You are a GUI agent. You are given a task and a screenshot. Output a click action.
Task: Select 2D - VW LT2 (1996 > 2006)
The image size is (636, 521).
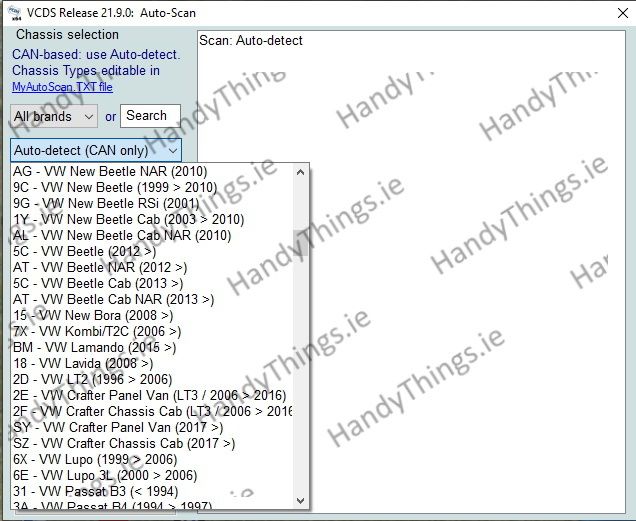click(152, 379)
